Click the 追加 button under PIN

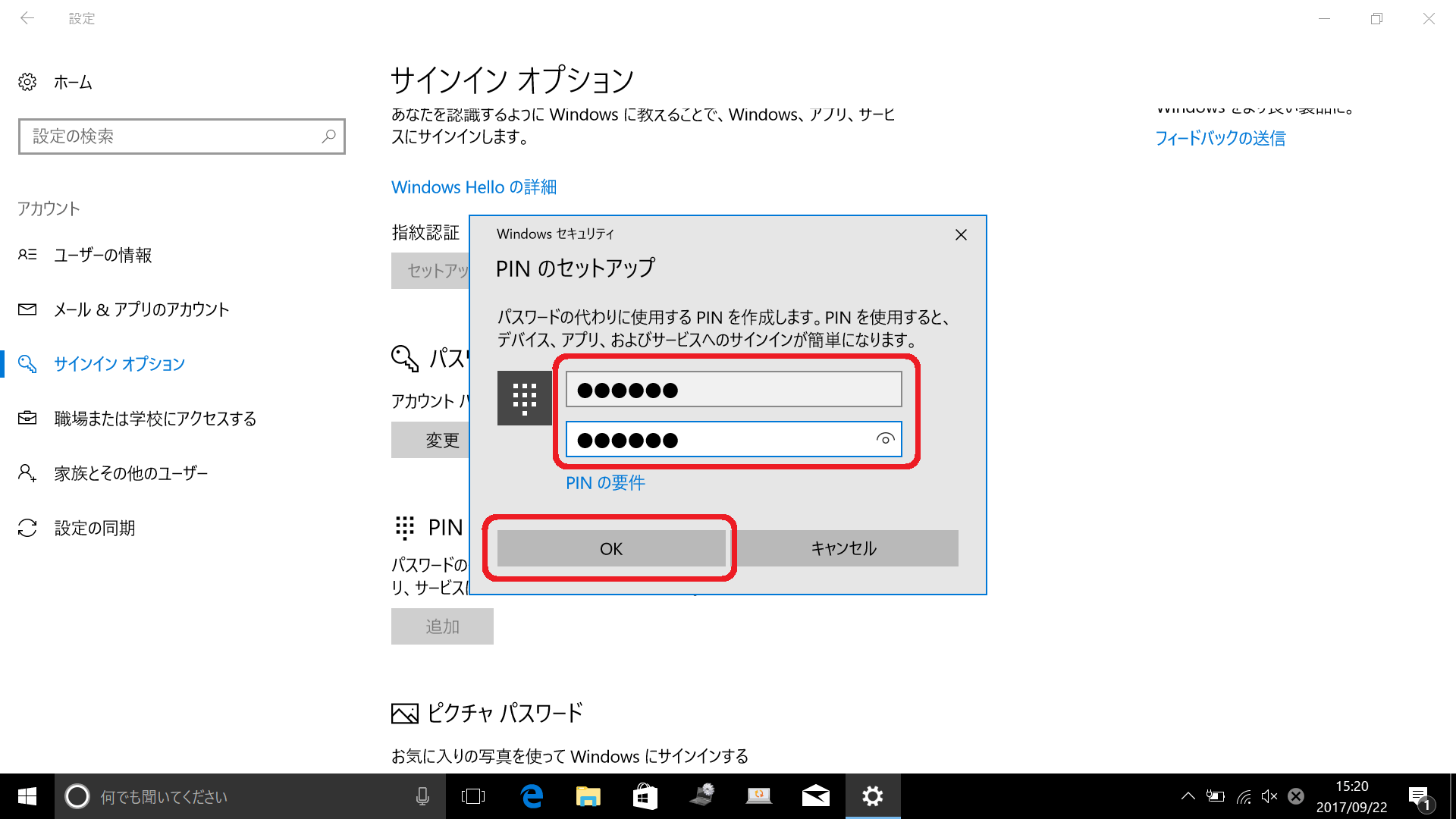442,626
